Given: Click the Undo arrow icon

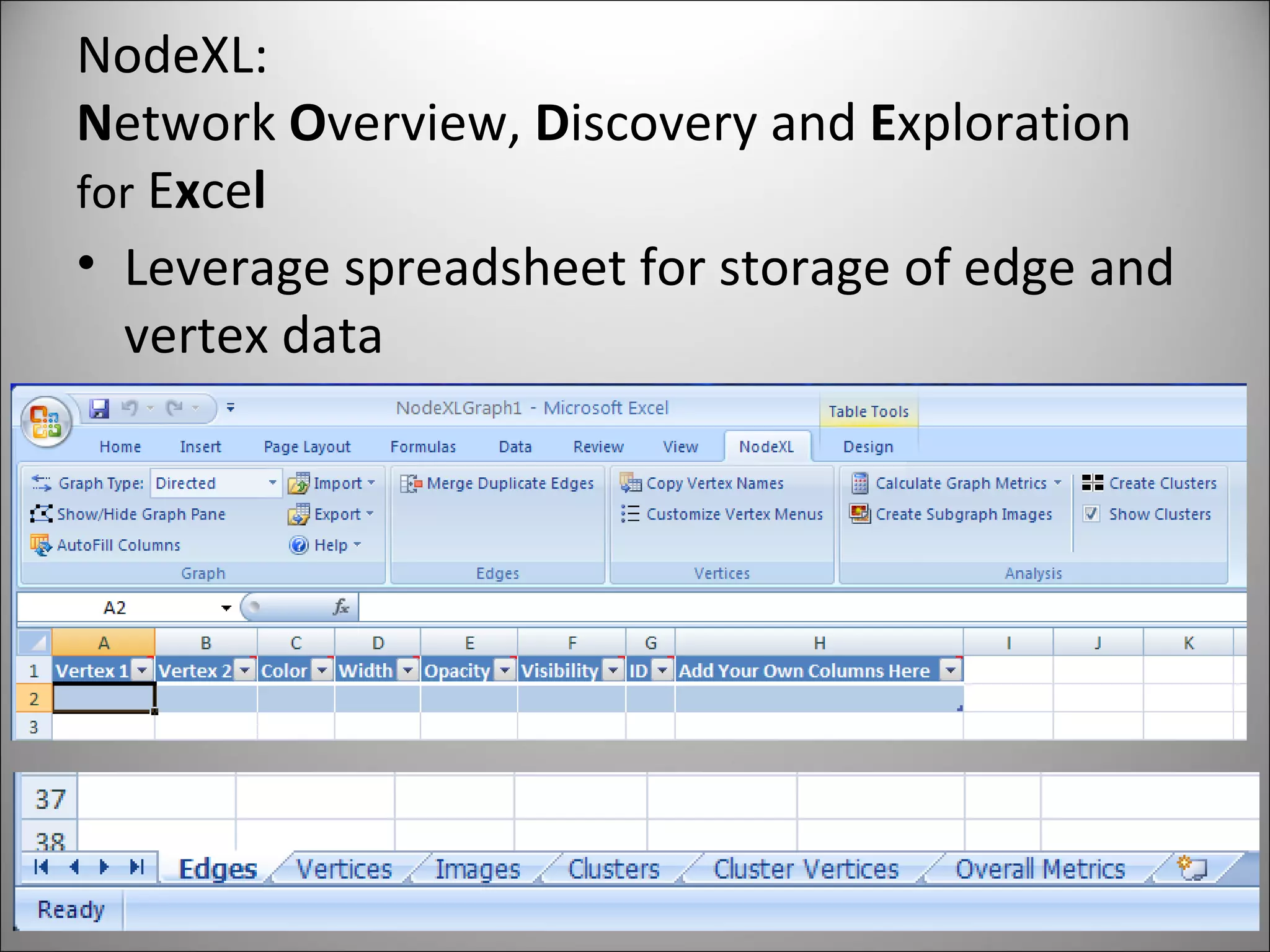Looking at the screenshot, I should coord(130,408).
